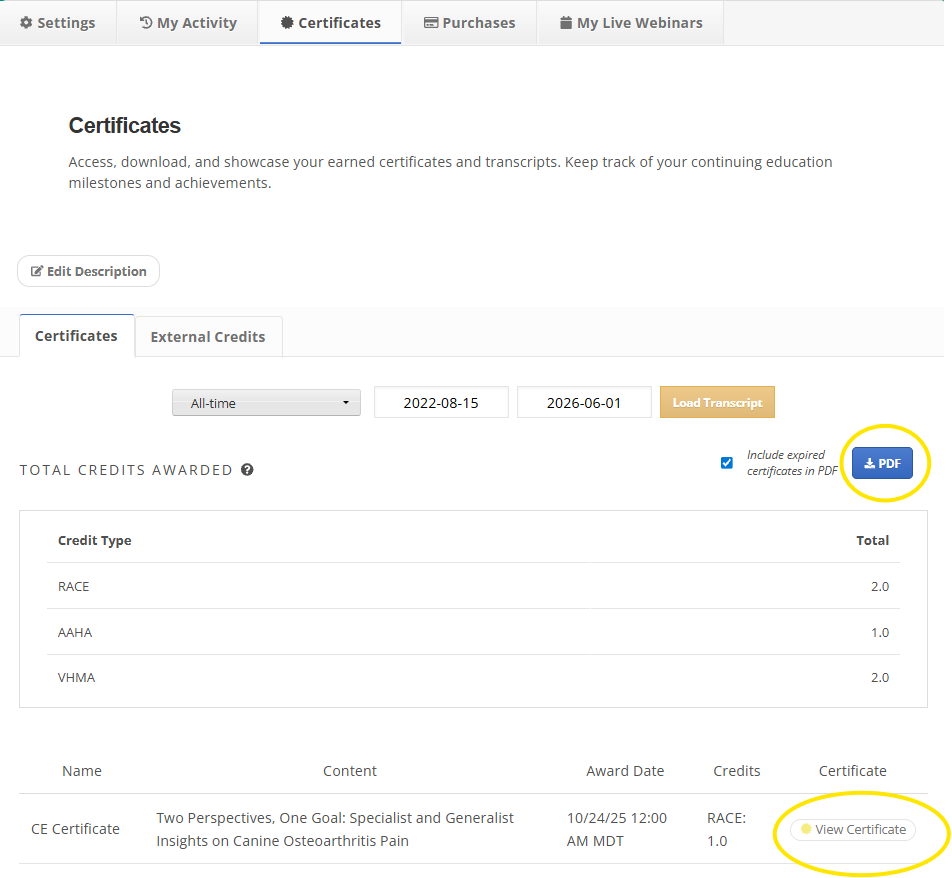The image size is (952, 878).
Task: Switch to My Activity tab
Action: (188, 23)
